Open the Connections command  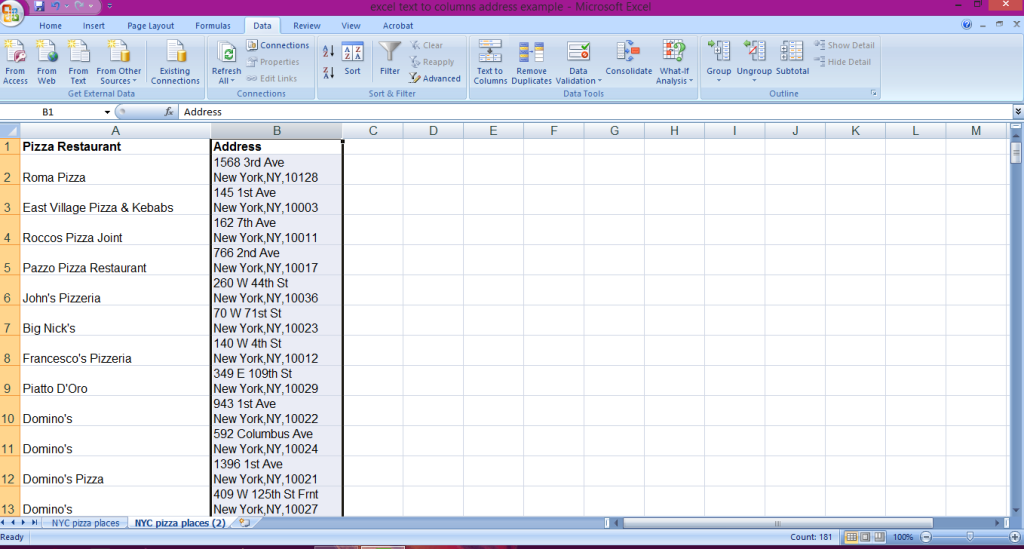click(278, 45)
